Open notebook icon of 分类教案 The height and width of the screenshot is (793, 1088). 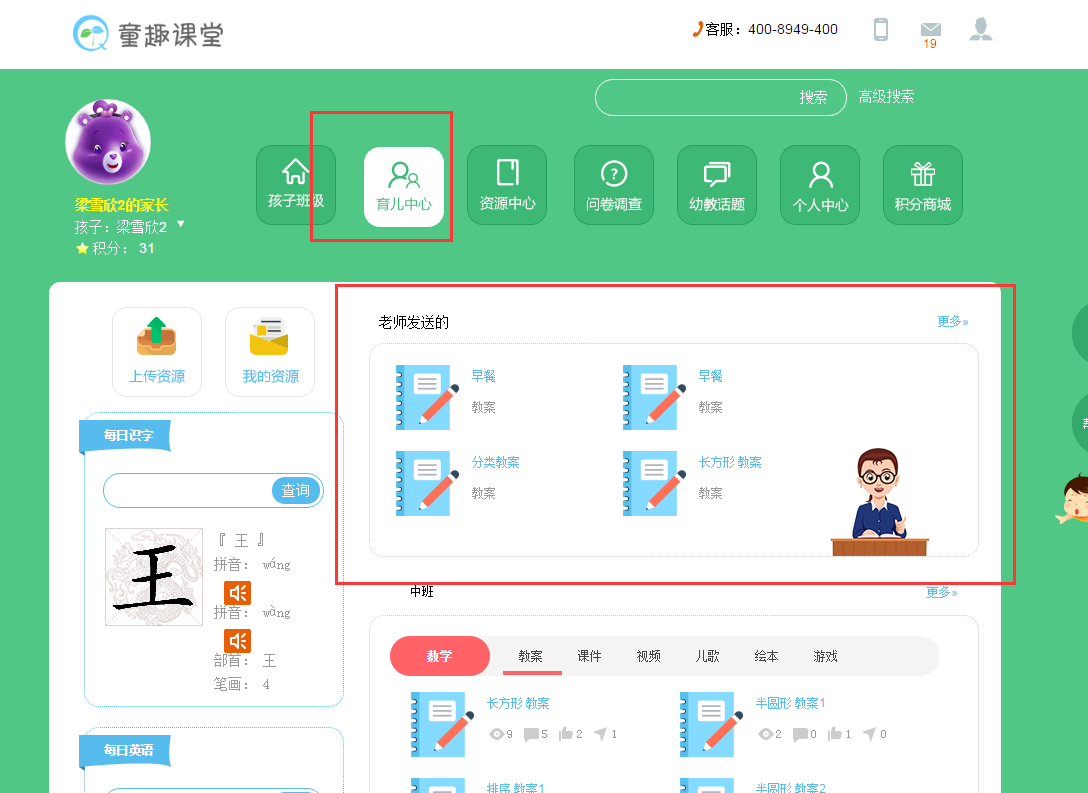pos(427,483)
